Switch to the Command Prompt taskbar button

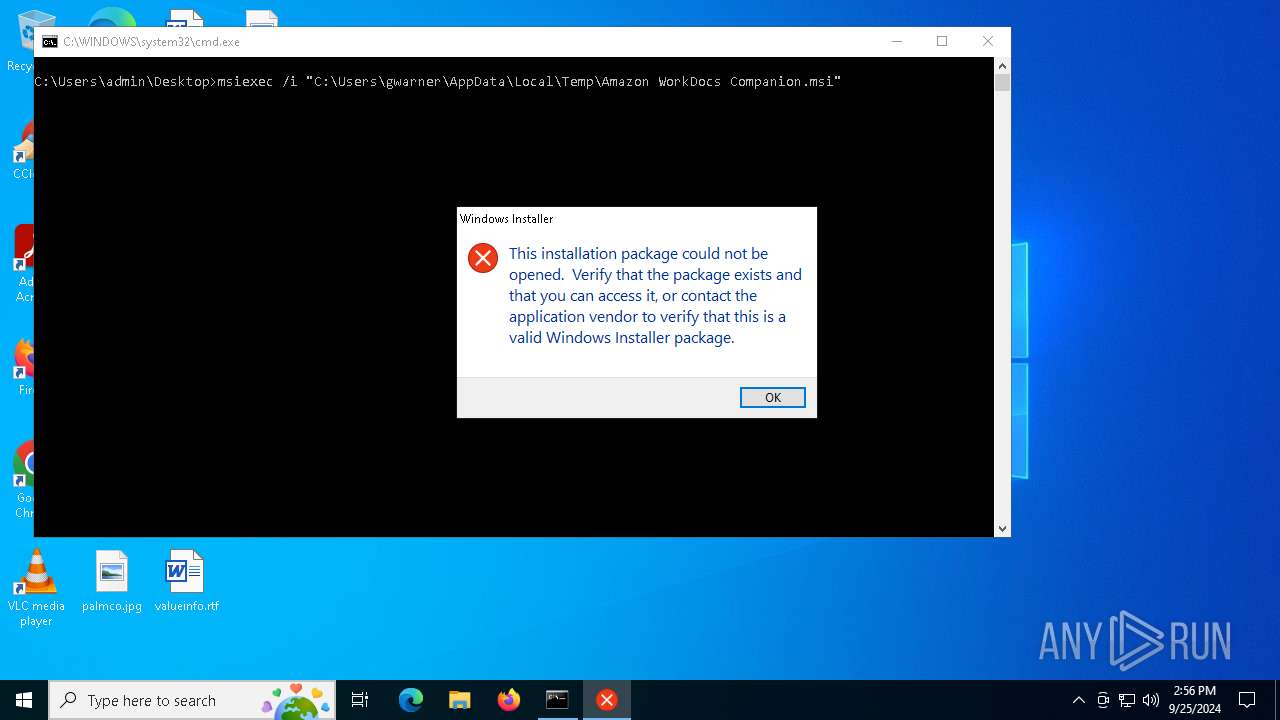point(557,700)
